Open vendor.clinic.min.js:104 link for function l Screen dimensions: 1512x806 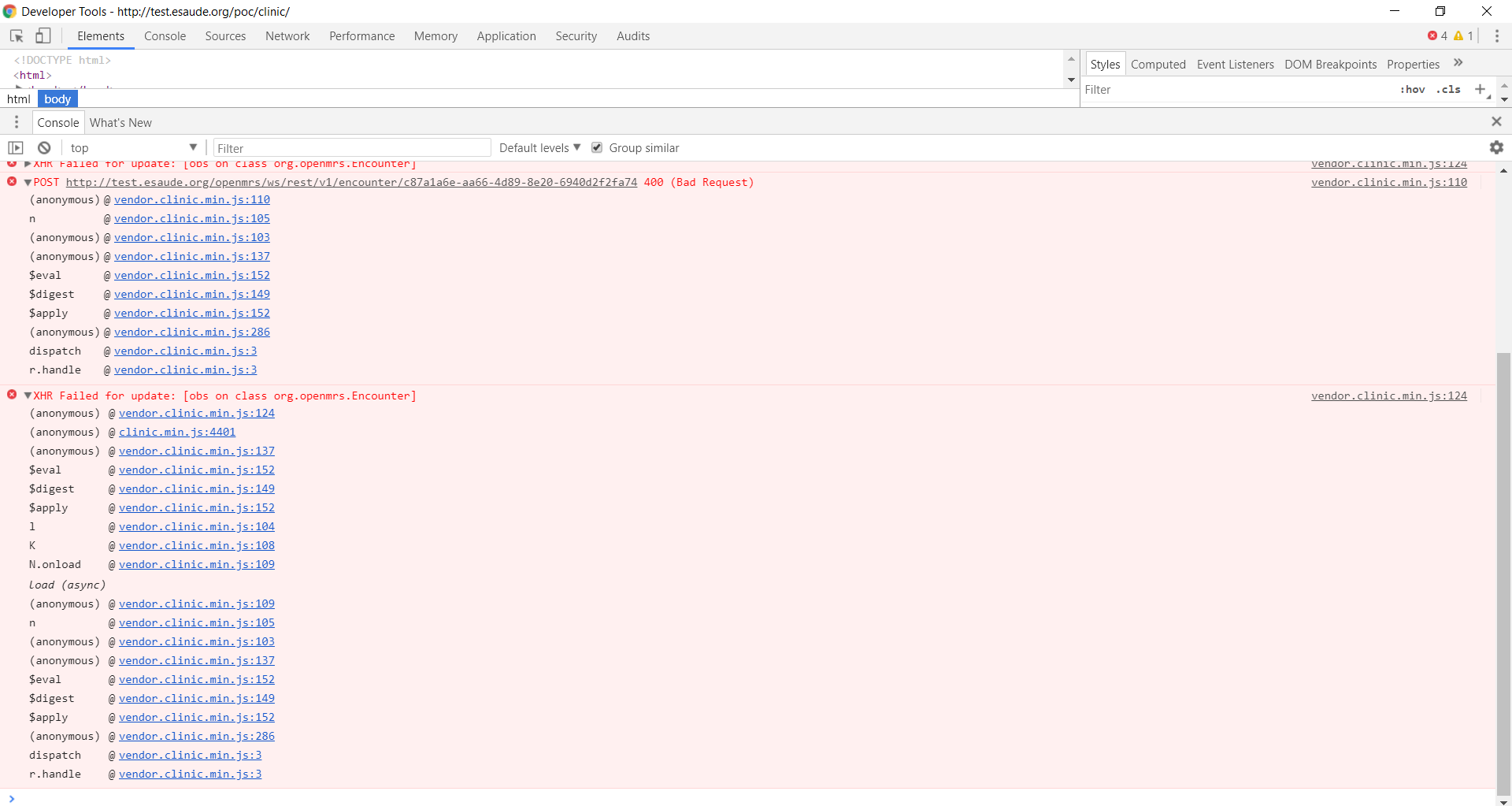pos(197,527)
